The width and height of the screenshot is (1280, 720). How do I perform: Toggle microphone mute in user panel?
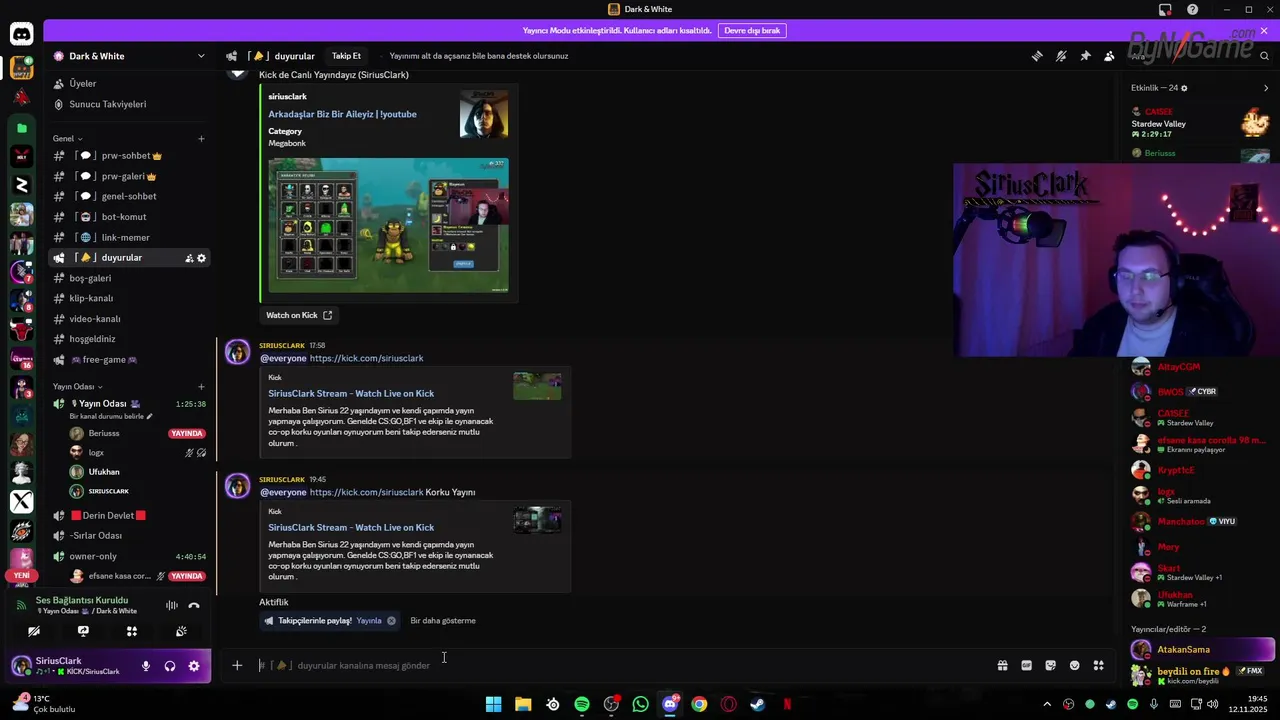[146, 666]
